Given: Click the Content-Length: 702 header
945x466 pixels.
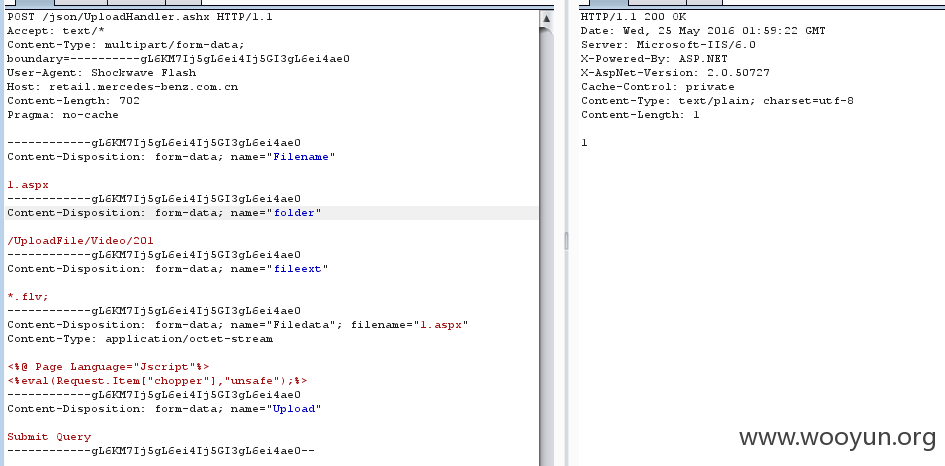Looking at the screenshot, I should (x=74, y=101).
